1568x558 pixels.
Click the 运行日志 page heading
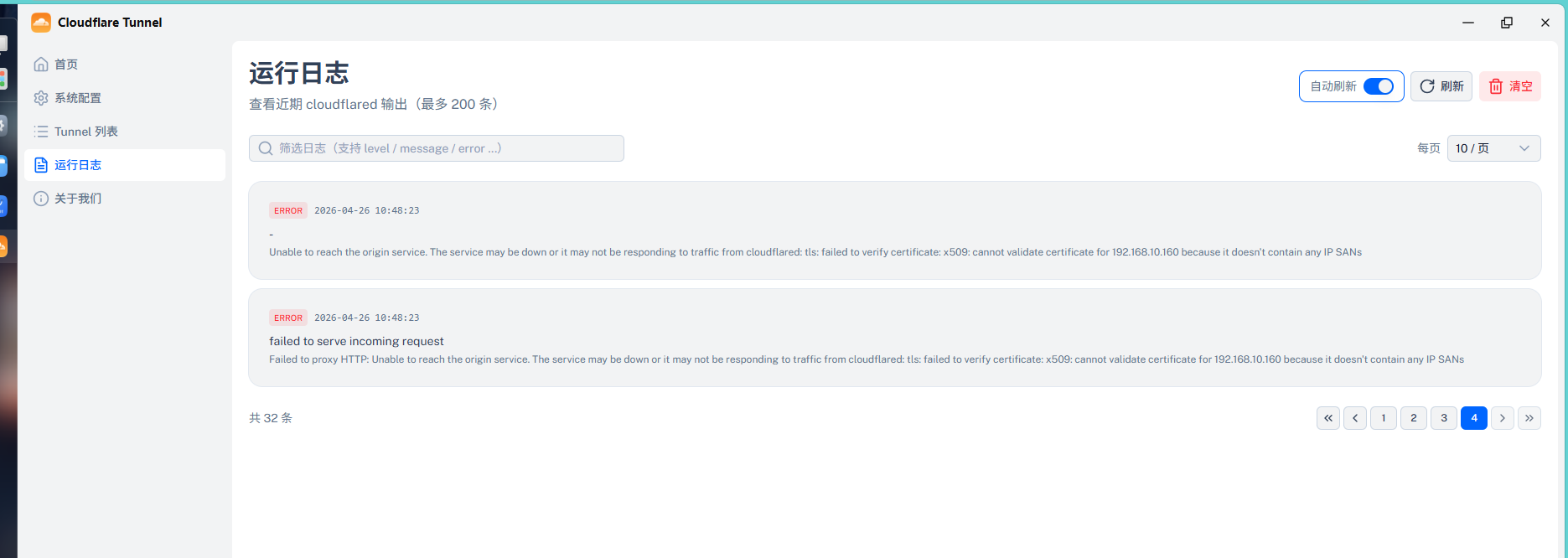pyautogui.click(x=299, y=73)
